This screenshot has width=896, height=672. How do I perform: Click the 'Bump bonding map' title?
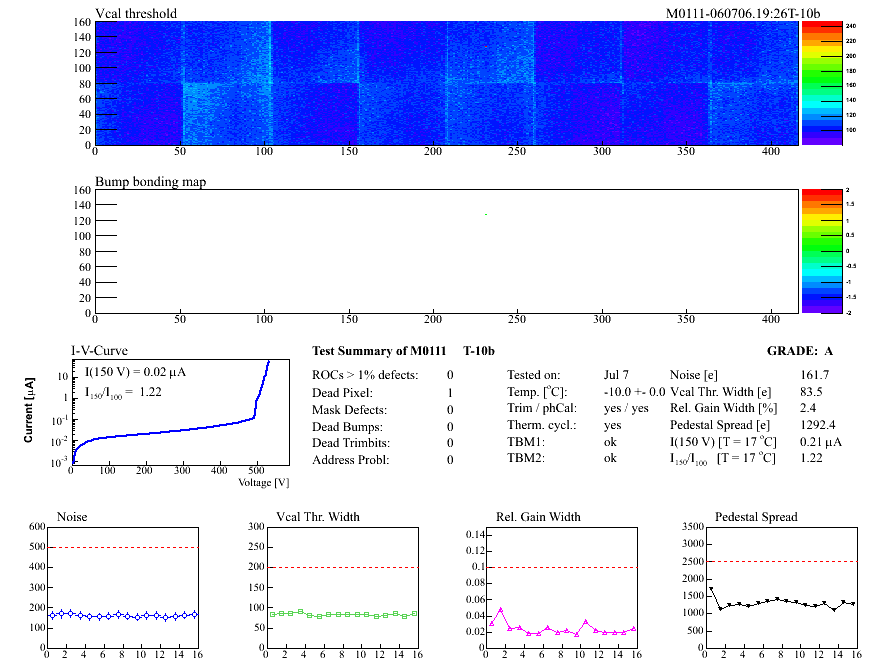tap(150, 182)
